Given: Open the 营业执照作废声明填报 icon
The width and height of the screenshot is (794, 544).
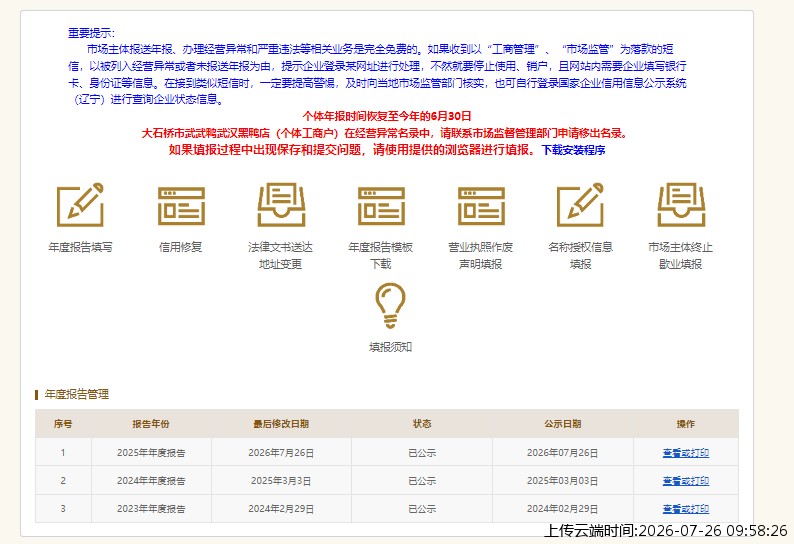Looking at the screenshot, I should [x=481, y=206].
